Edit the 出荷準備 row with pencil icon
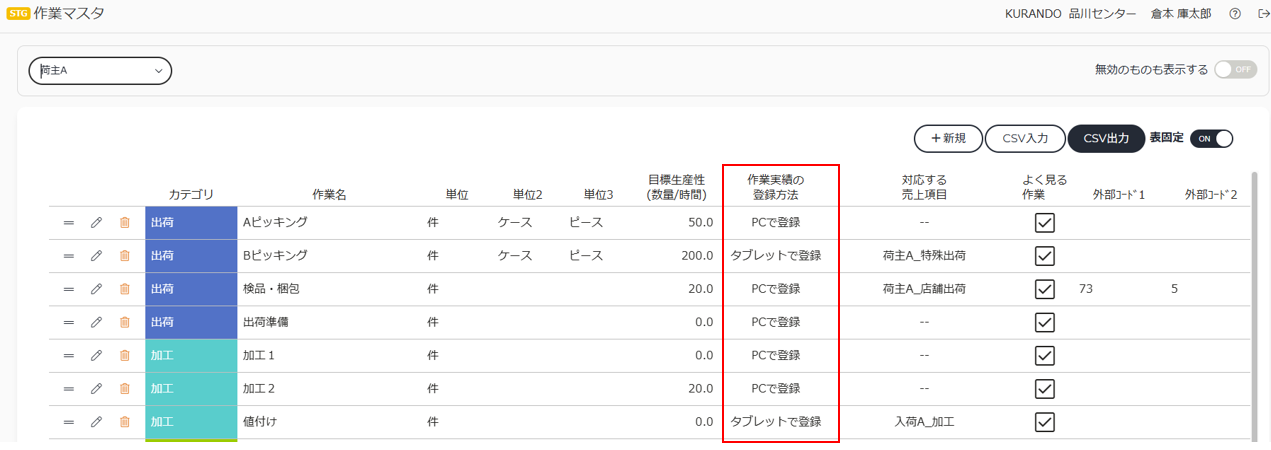 coord(97,322)
